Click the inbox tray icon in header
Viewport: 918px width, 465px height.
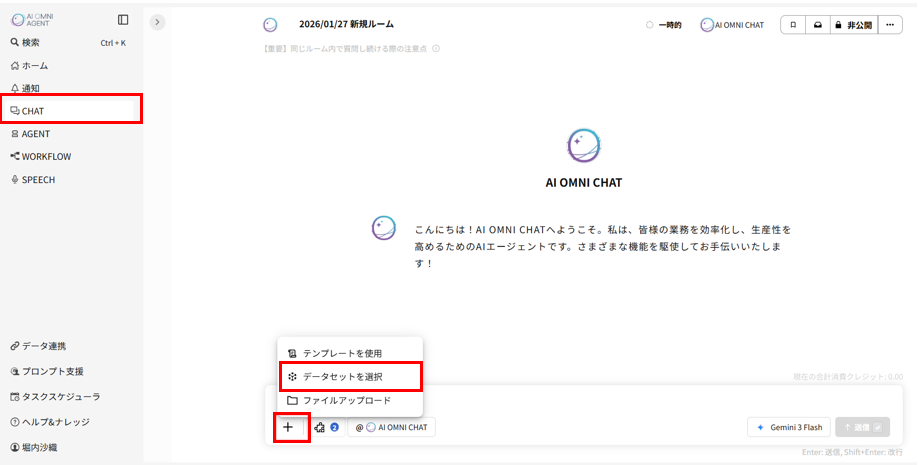click(818, 25)
